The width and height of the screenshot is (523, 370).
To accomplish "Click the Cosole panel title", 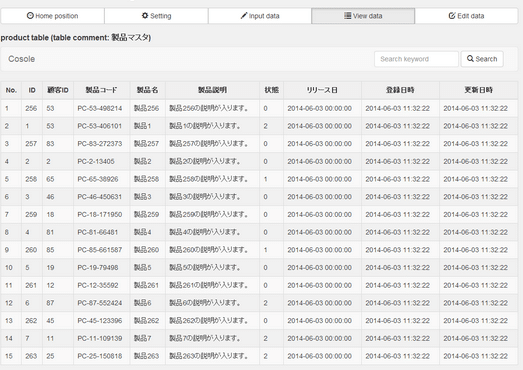I will point(21,59).
